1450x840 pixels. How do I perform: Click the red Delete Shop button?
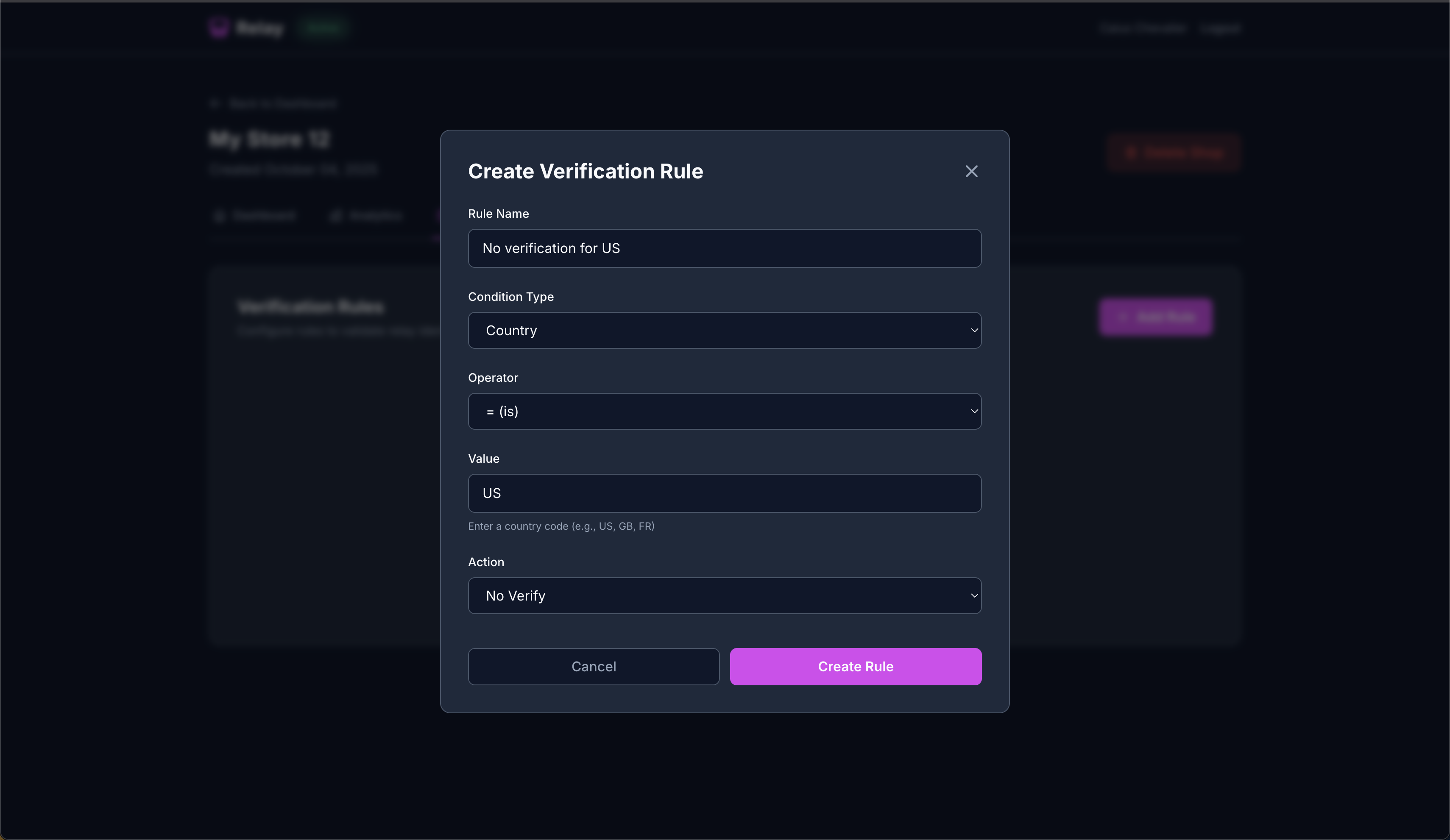coord(1174,153)
